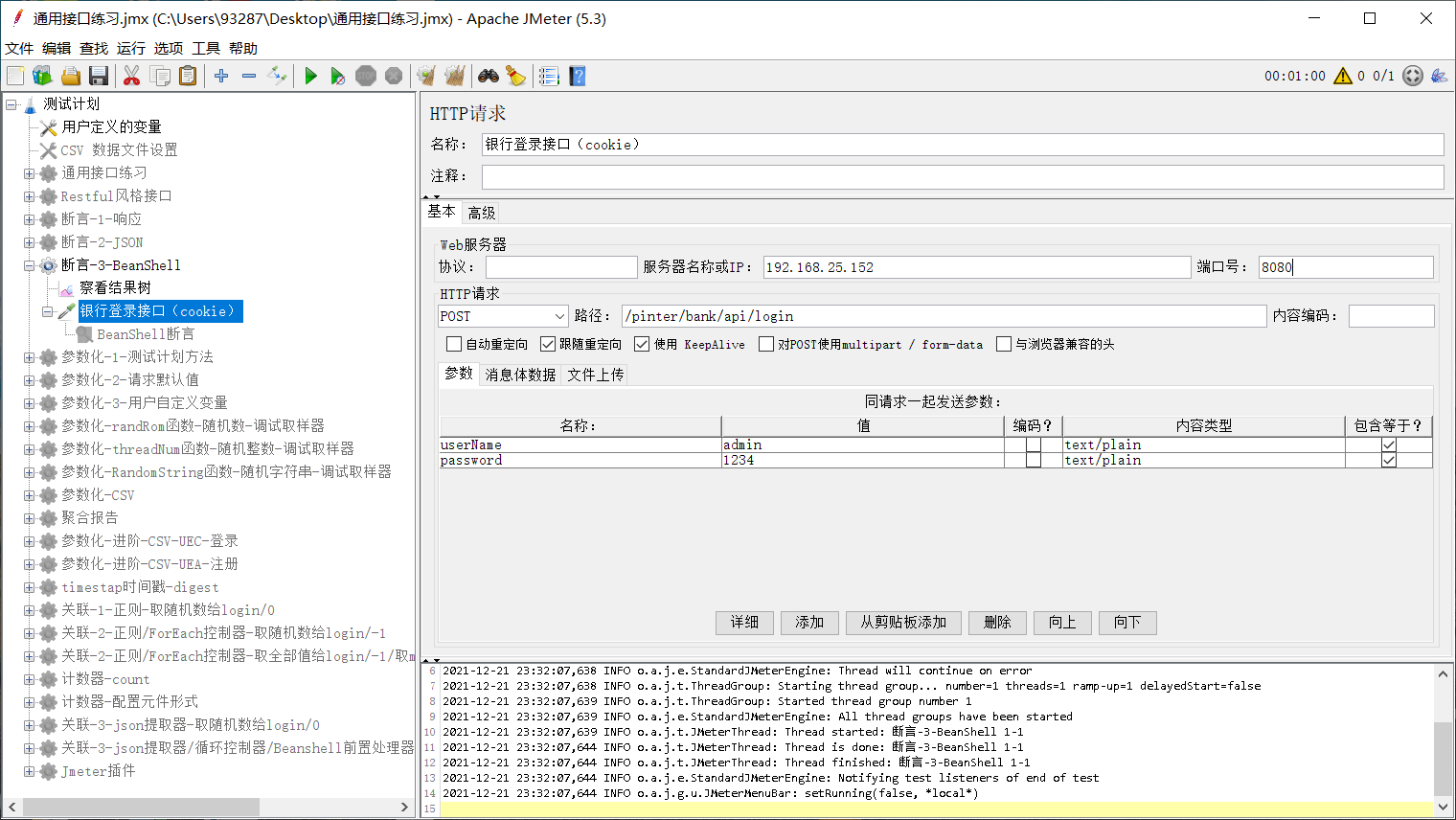Click the Expand All plus icon
Viewport: 1456px width, 820px height.
221,76
